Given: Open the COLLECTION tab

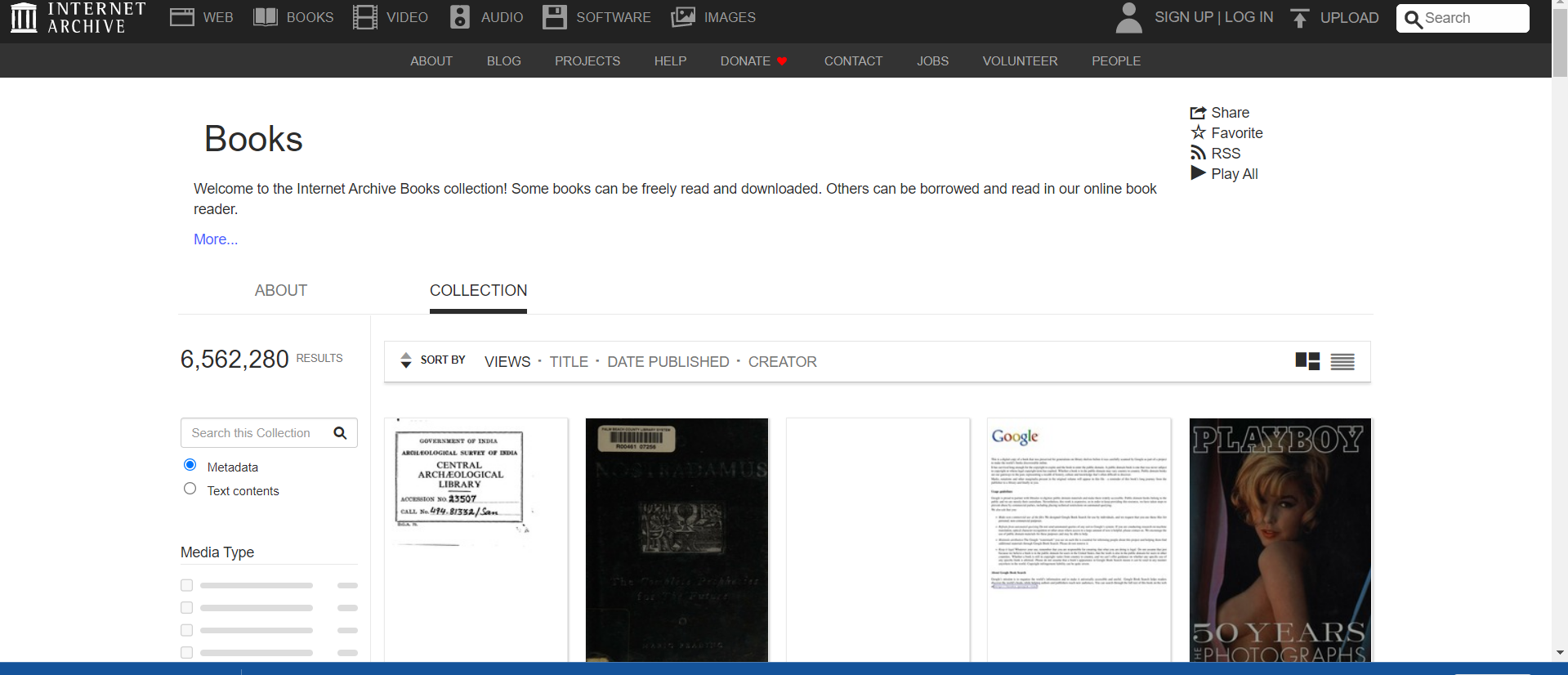Looking at the screenshot, I should (478, 291).
